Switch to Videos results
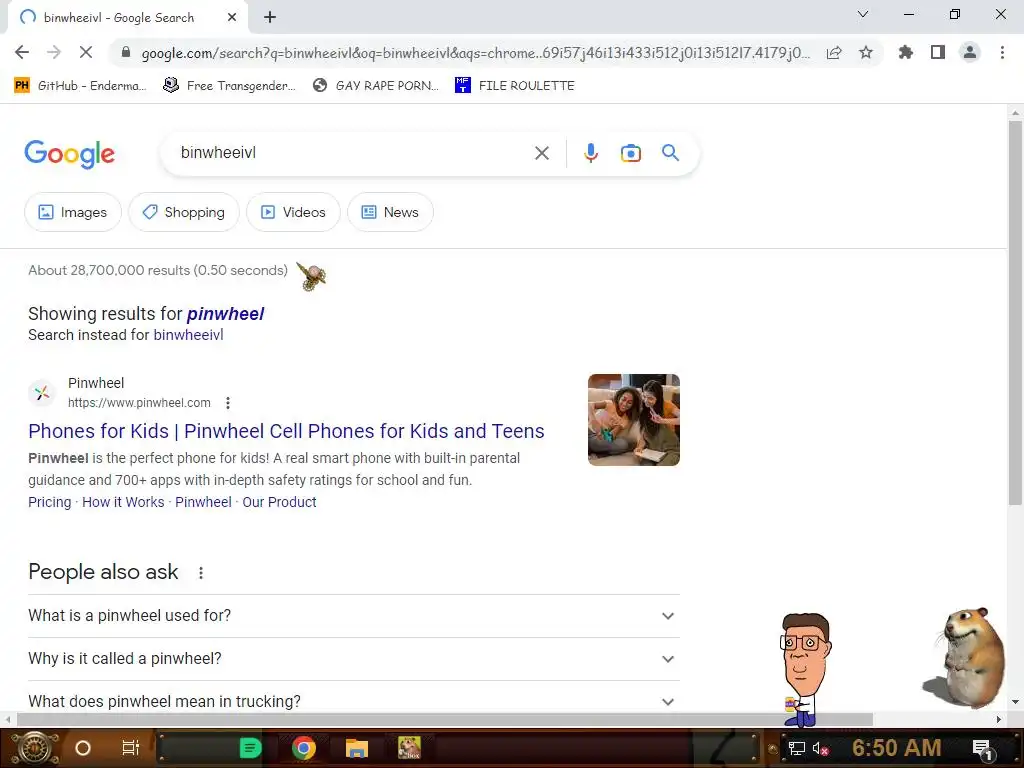This screenshot has width=1024, height=768. (x=293, y=212)
